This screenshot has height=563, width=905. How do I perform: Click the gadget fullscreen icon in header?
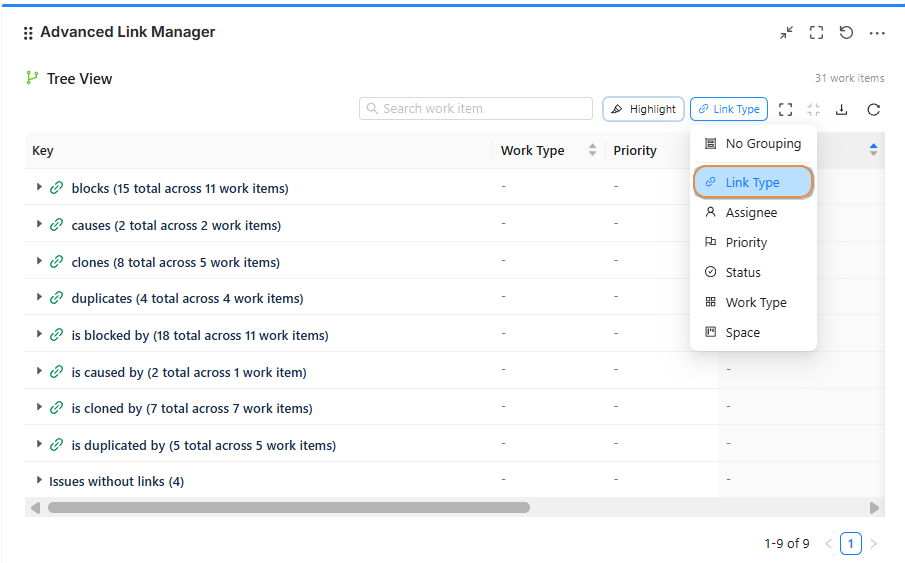[816, 33]
